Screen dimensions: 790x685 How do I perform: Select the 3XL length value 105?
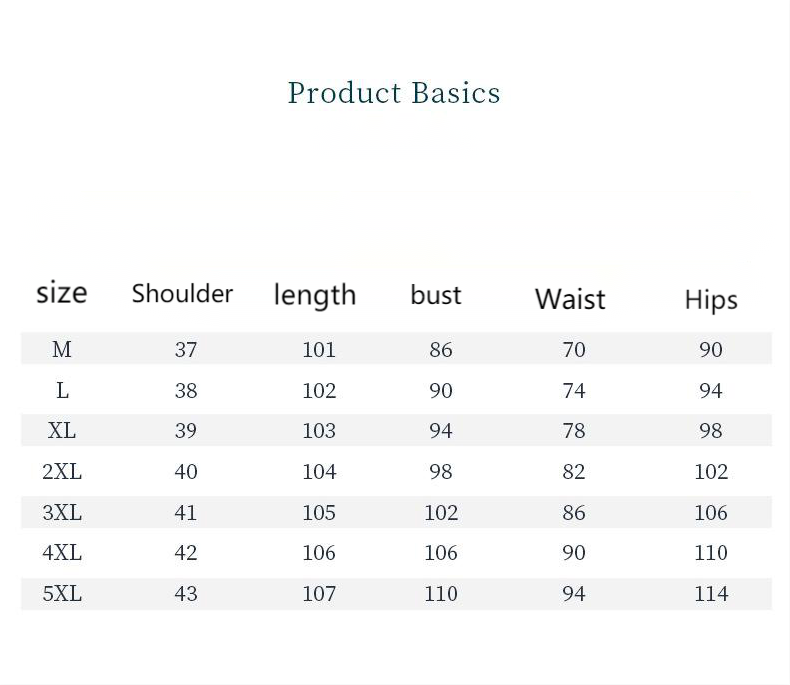click(x=319, y=513)
